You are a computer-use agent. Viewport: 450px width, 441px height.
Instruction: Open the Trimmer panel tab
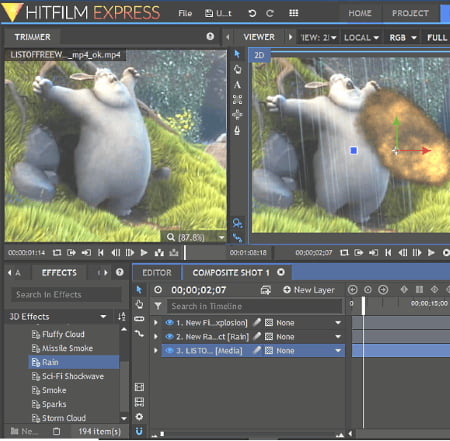(32, 37)
